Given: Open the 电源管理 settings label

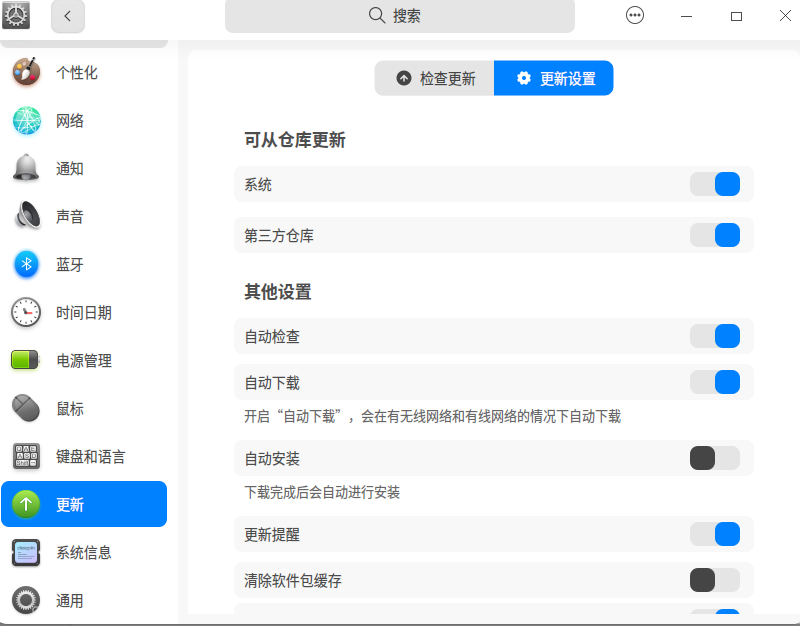Looking at the screenshot, I should tap(84, 361).
